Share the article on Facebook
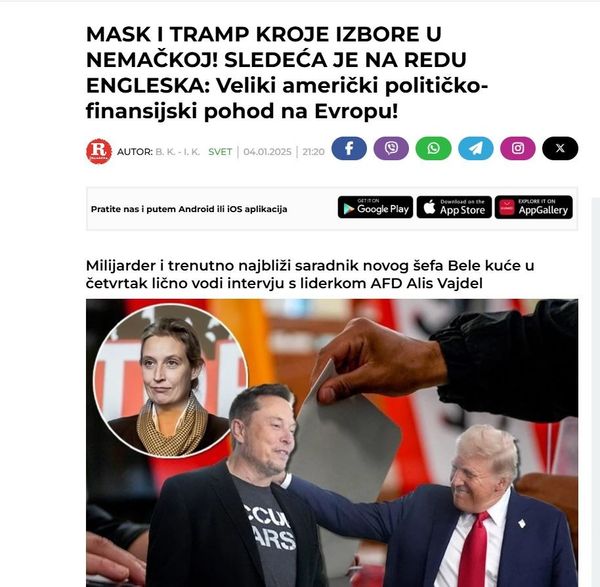The width and height of the screenshot is (600, 587). 349,148
